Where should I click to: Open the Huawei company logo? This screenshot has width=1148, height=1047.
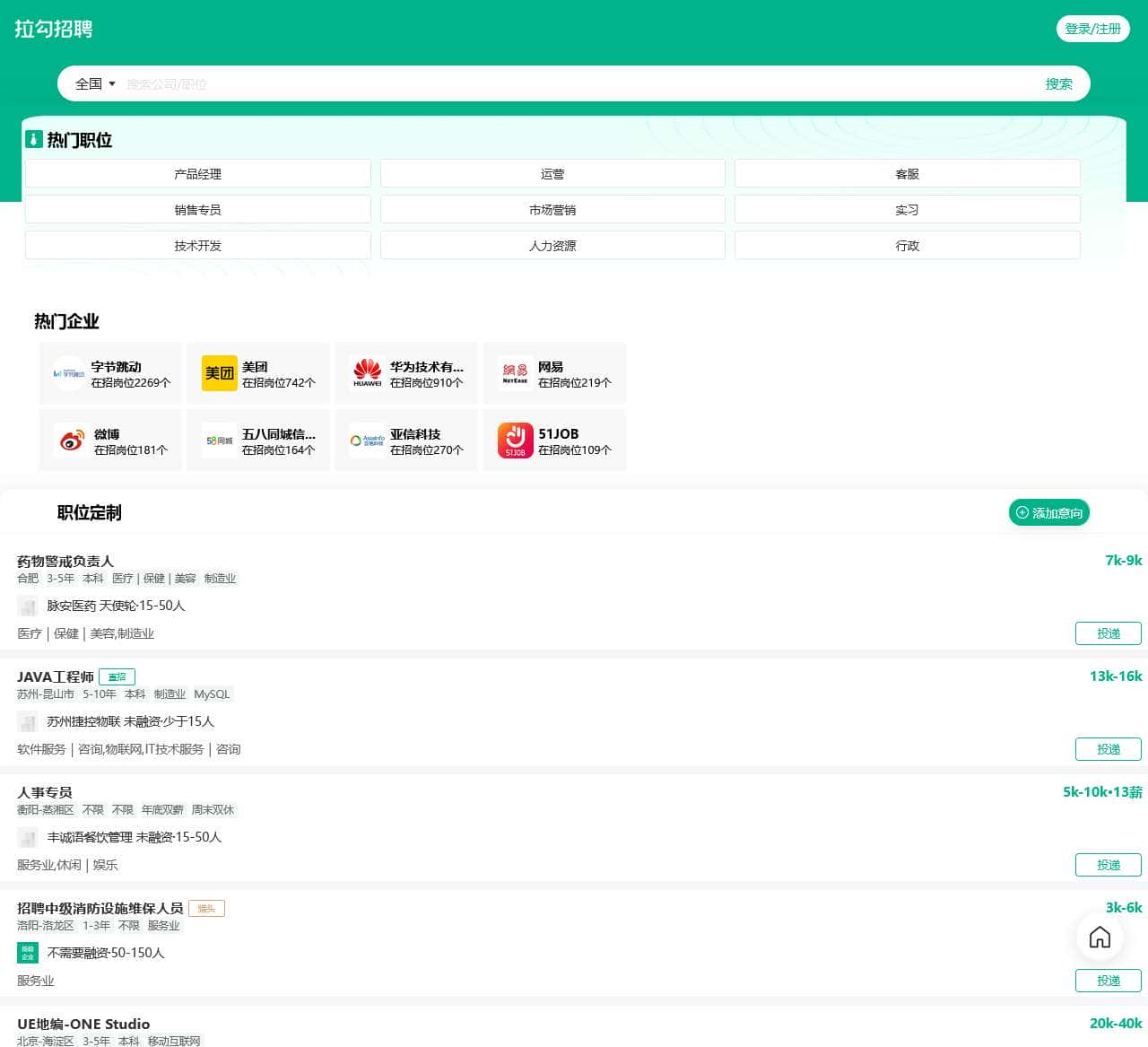367,373
